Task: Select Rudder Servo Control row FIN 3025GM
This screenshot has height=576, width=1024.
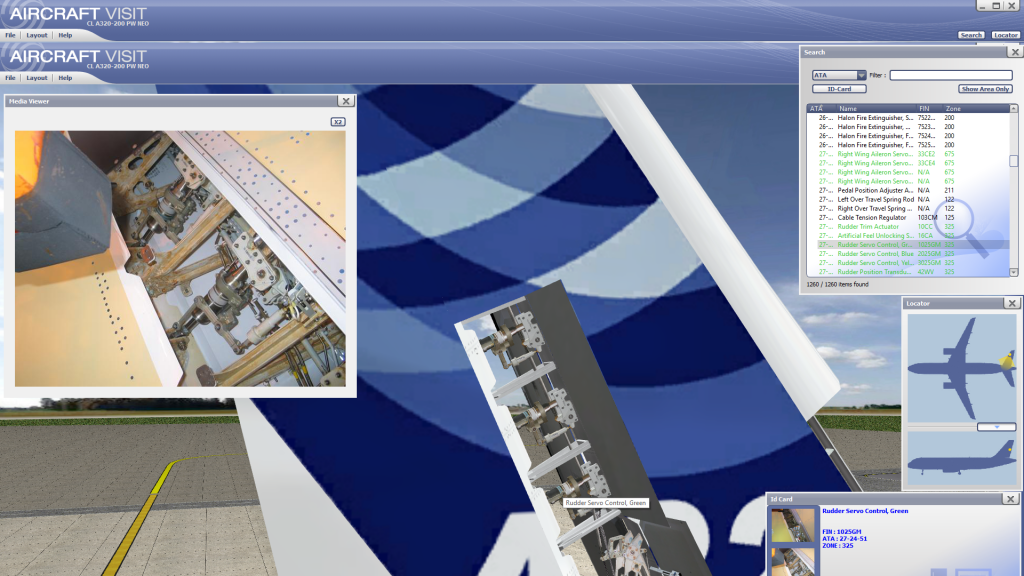Action: tap(909, 263)
